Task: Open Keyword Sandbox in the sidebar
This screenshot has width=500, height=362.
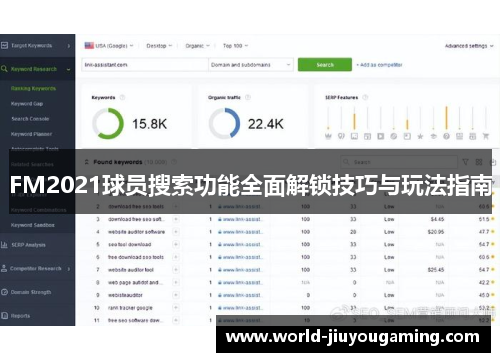Action: click(x=33, y=225)
